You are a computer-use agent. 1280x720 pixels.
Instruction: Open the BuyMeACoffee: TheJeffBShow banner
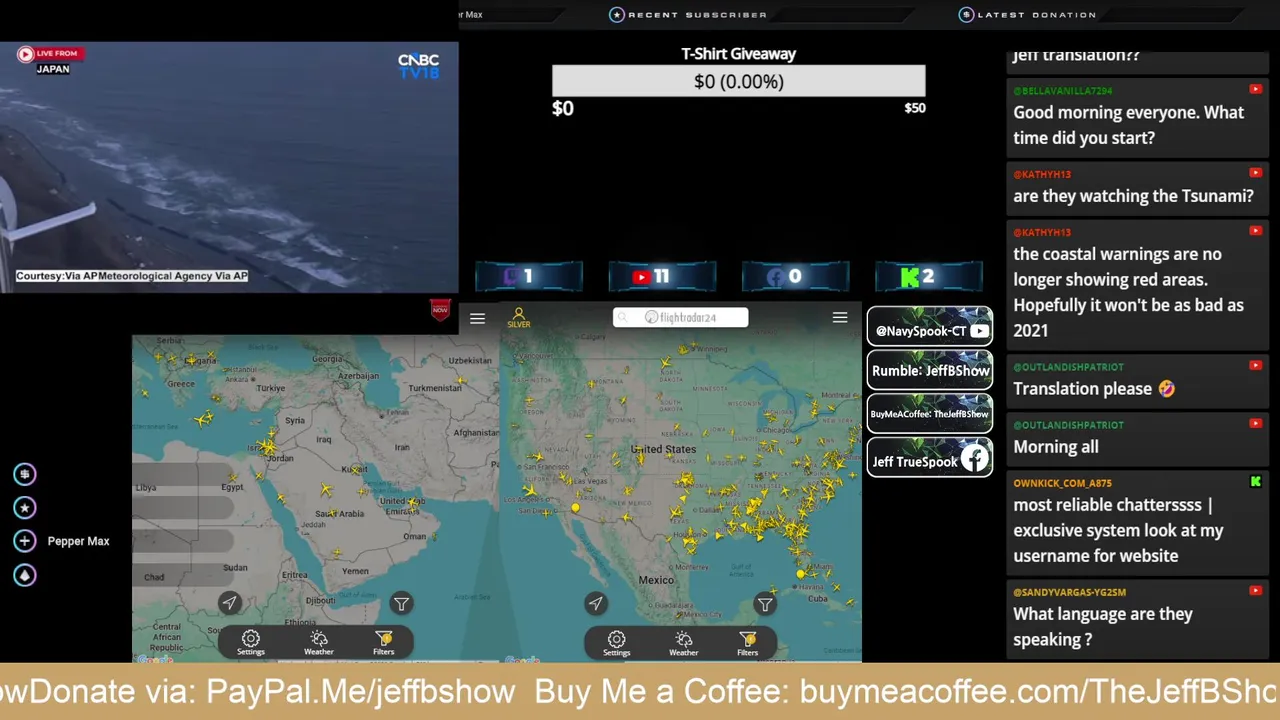930,414
